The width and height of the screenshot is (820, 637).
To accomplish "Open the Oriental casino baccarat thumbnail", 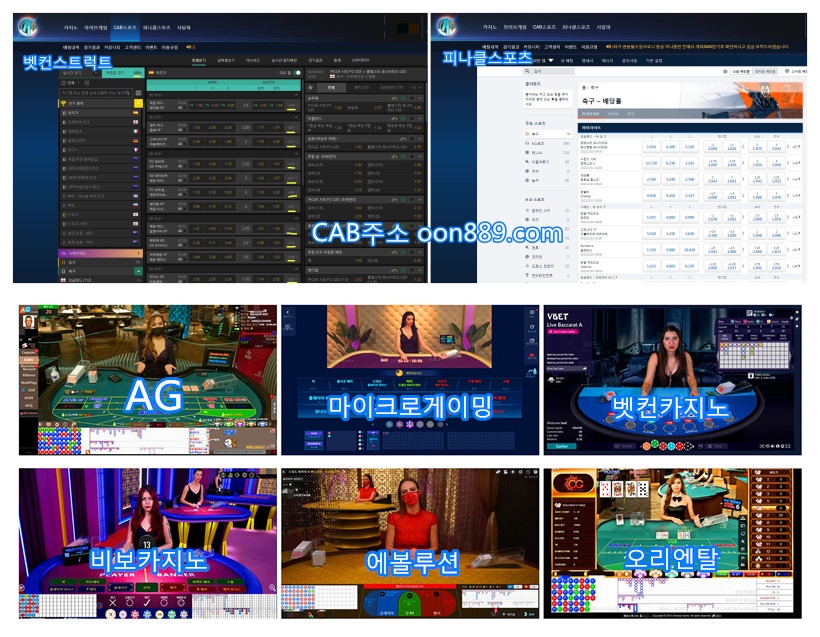I will pos(673,543).
